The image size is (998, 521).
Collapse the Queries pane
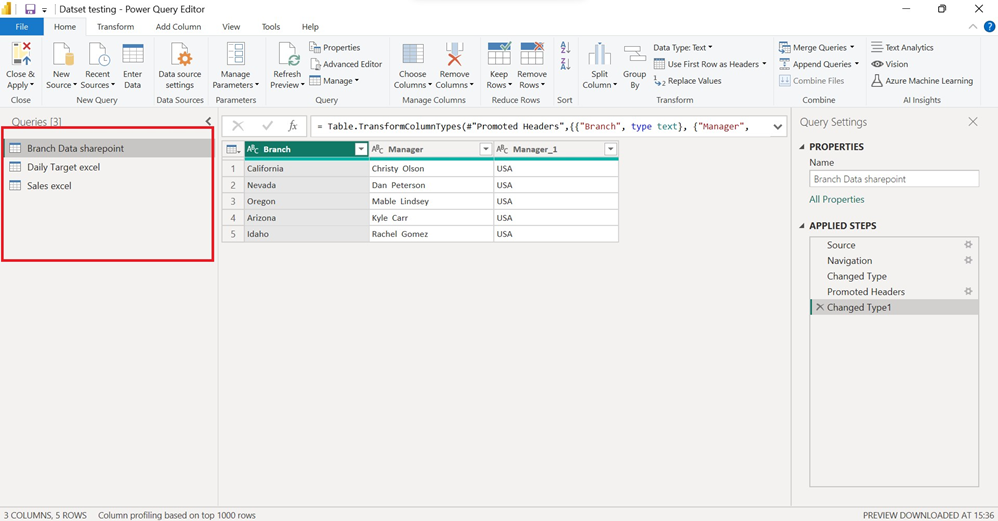click(208, 121)
